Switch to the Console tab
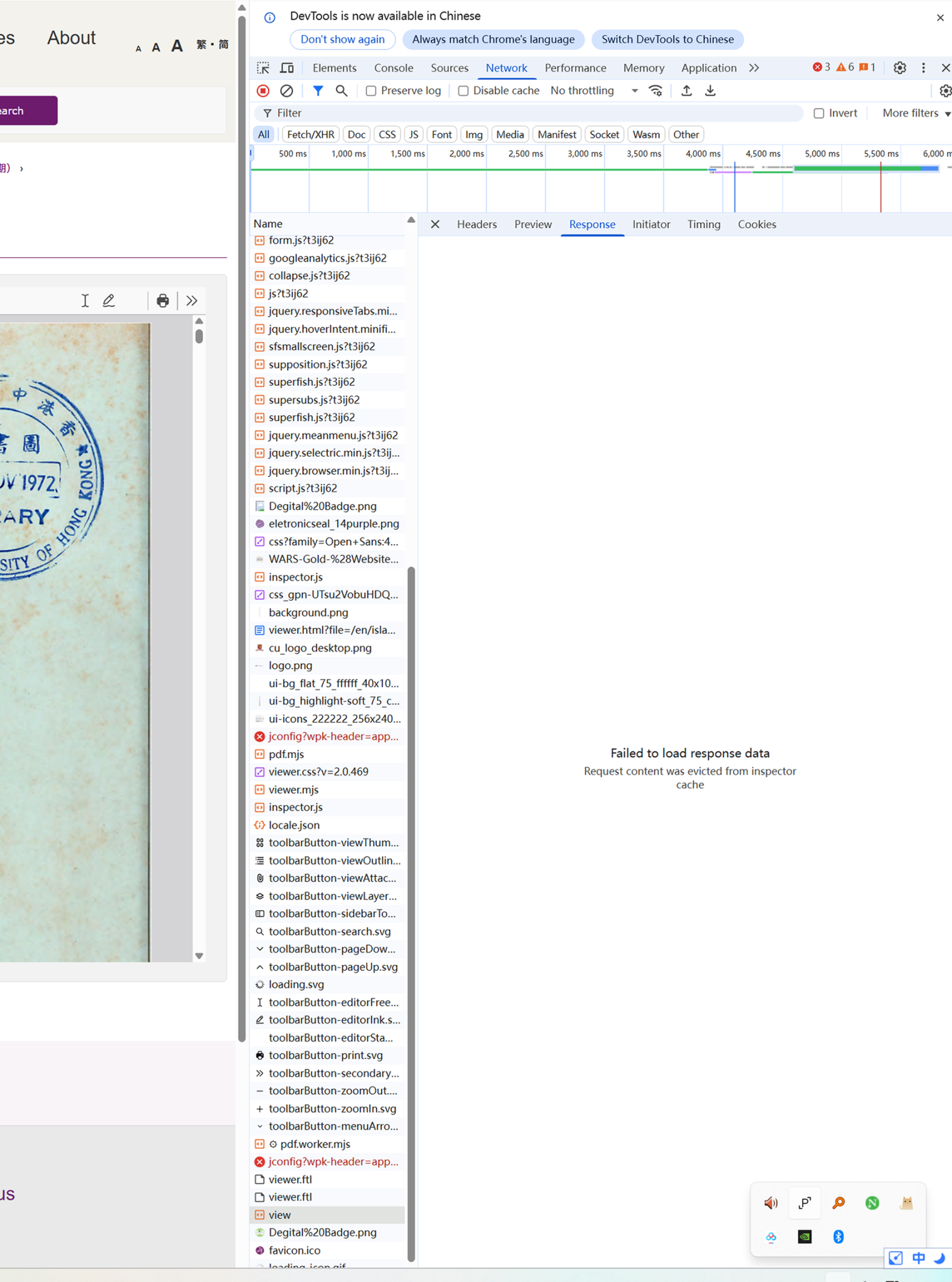This screenshot has width=952, height=1282. tap(393, 68)
